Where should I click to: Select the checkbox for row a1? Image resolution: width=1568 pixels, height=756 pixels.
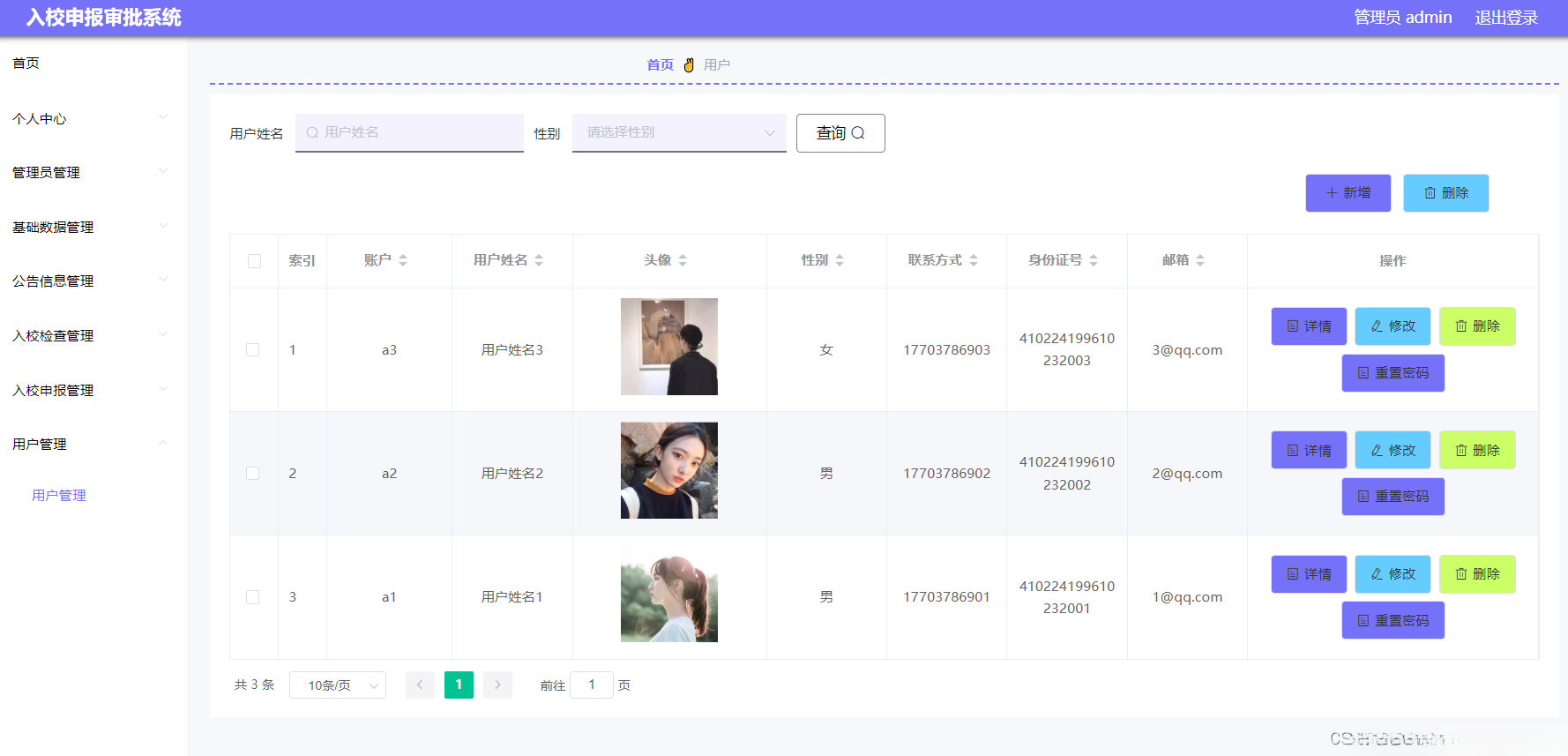(253, 597)
